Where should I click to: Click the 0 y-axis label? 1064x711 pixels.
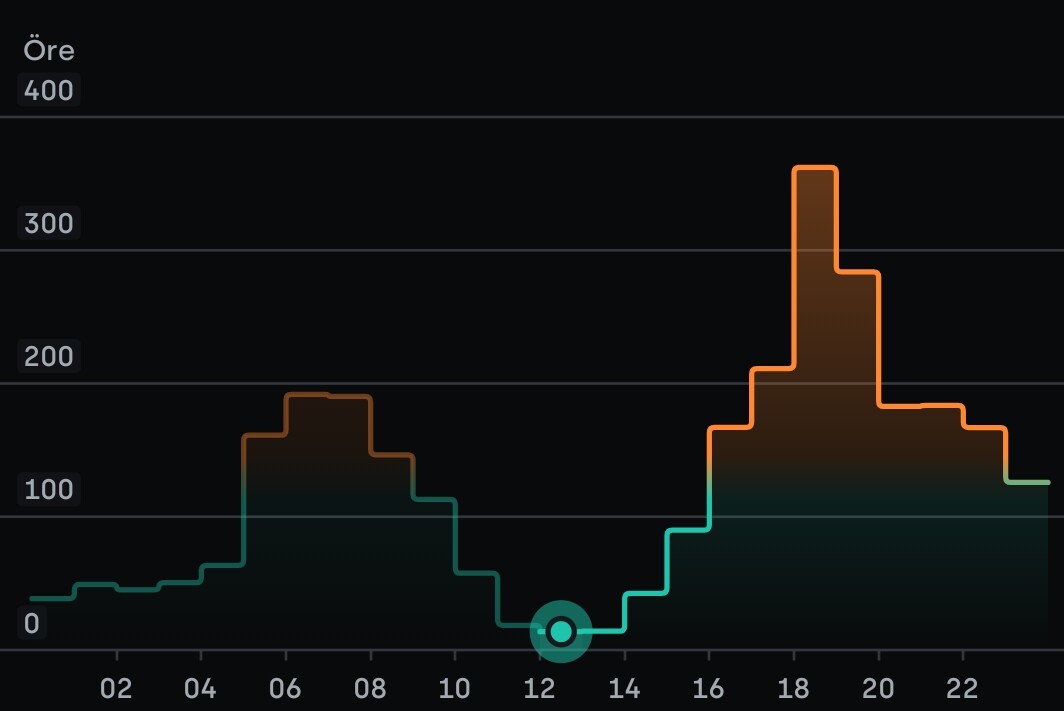click(32, 623)
